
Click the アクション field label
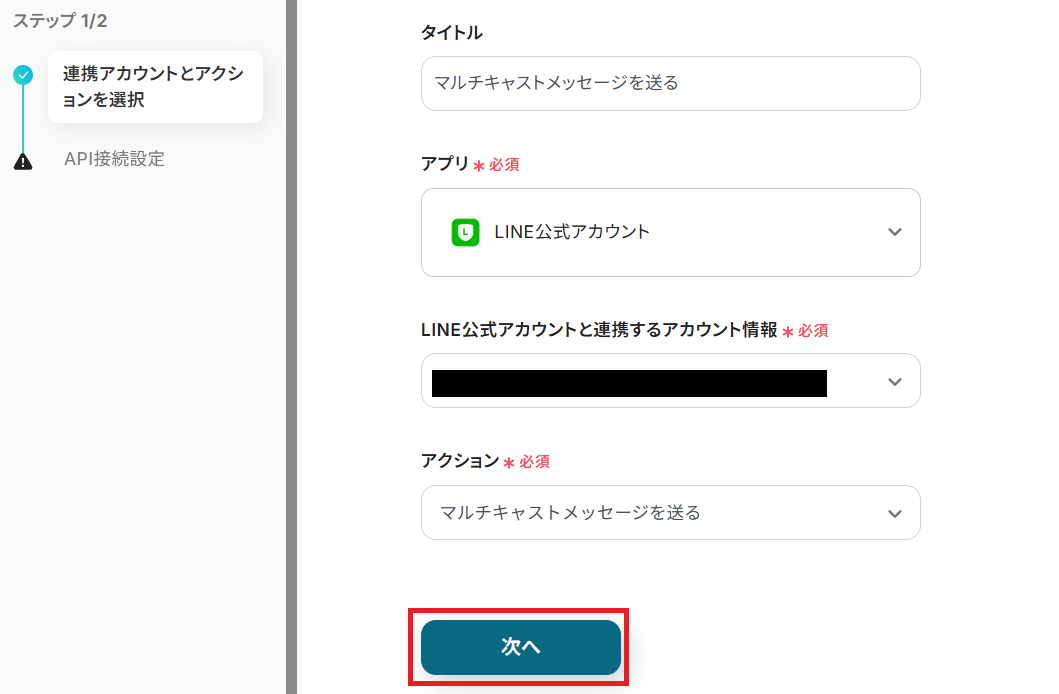click(x=459, y=461)
